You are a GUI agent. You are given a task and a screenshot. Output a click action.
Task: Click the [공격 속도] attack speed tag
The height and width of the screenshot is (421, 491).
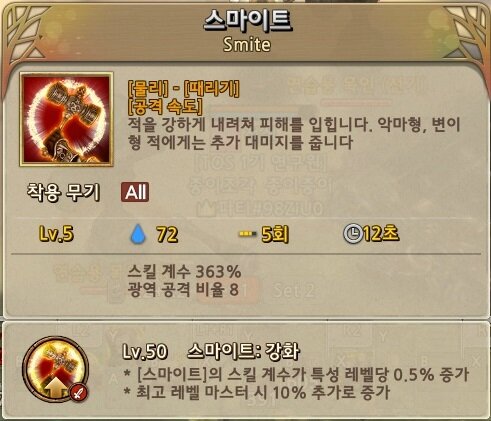[x=165, y=107]
